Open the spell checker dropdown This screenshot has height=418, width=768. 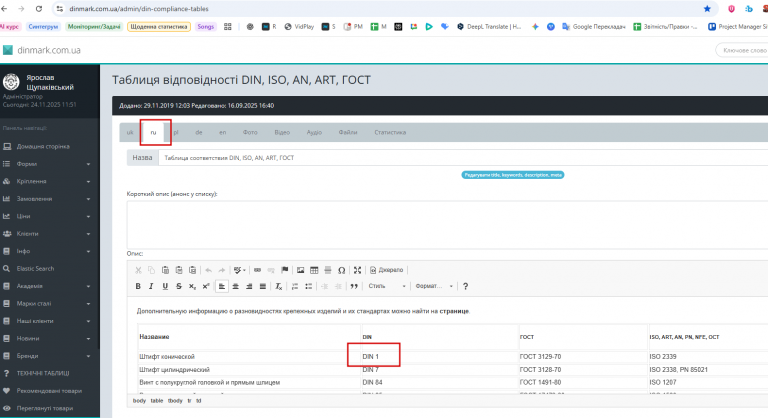(x=240, y=270)
